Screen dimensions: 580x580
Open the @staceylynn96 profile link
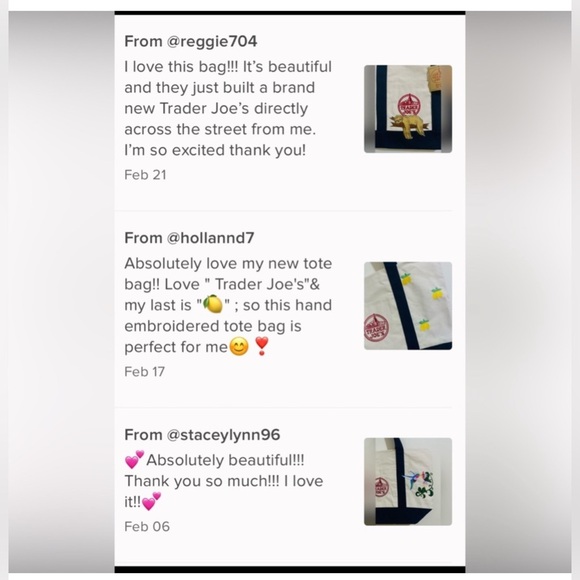(x=223, y=435)
